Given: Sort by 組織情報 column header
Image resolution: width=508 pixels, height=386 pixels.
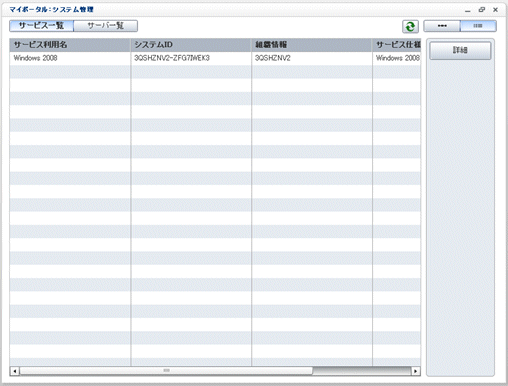Looking at the screenshot, I should (x=312, y=45).
